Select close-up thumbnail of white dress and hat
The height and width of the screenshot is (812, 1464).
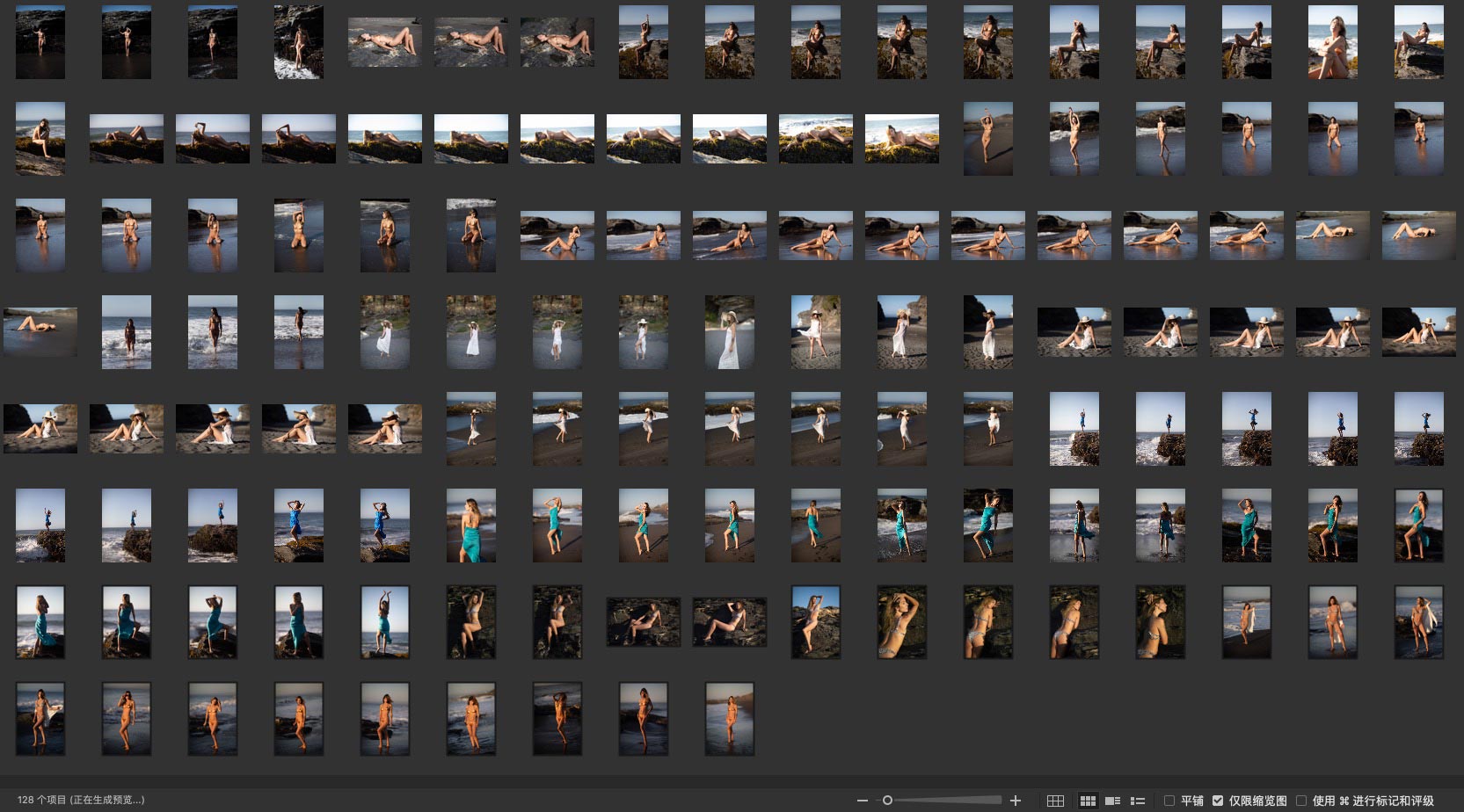(729, 332)
